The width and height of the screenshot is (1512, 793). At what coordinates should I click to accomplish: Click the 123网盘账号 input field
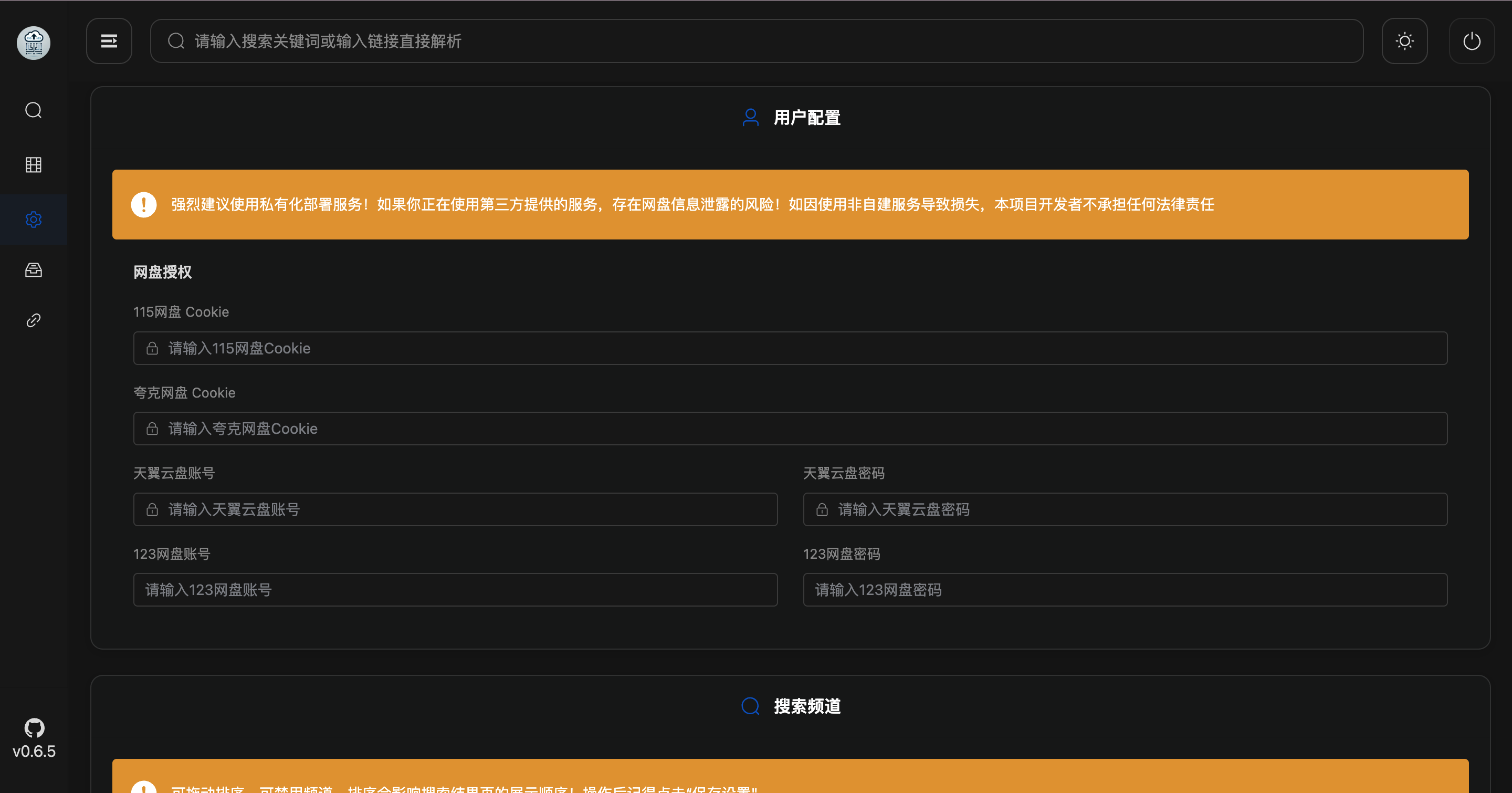click(x=456, y=590)
